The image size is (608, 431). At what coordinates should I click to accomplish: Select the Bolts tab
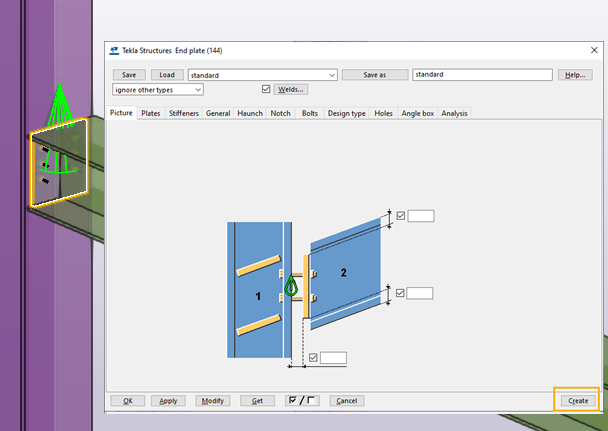310,113
